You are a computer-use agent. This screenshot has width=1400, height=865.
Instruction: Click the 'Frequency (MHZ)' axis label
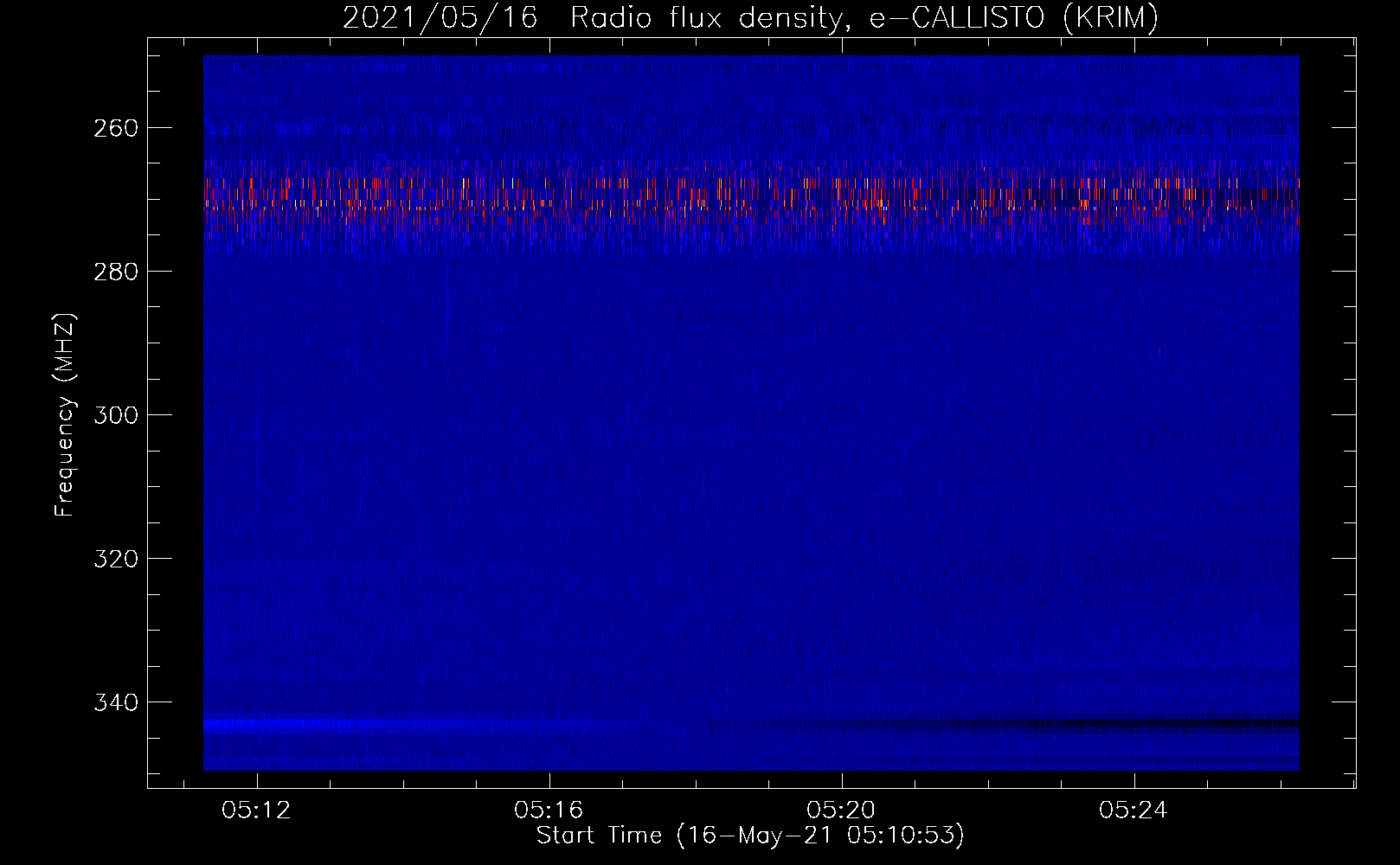pyautogui.click(x=65, y=414)
